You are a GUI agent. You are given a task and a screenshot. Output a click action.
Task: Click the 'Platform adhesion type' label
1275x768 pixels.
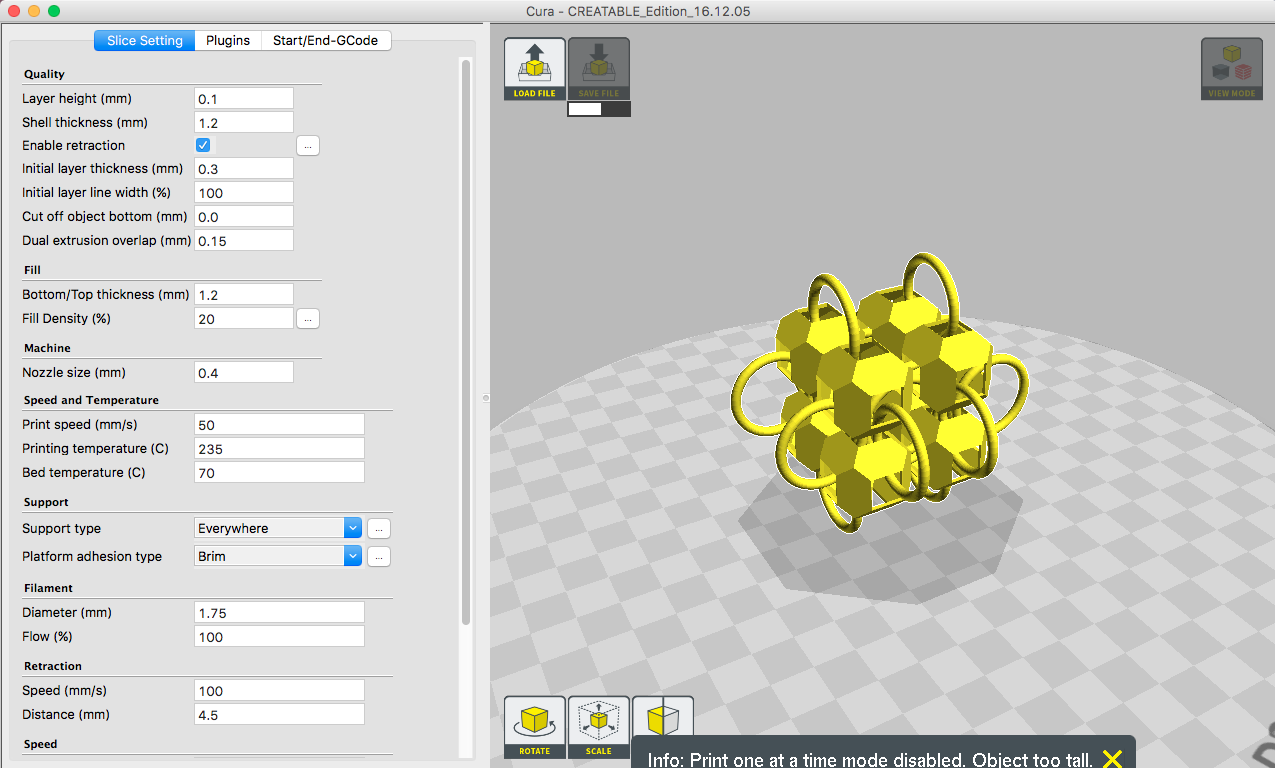tap(92, 557)
